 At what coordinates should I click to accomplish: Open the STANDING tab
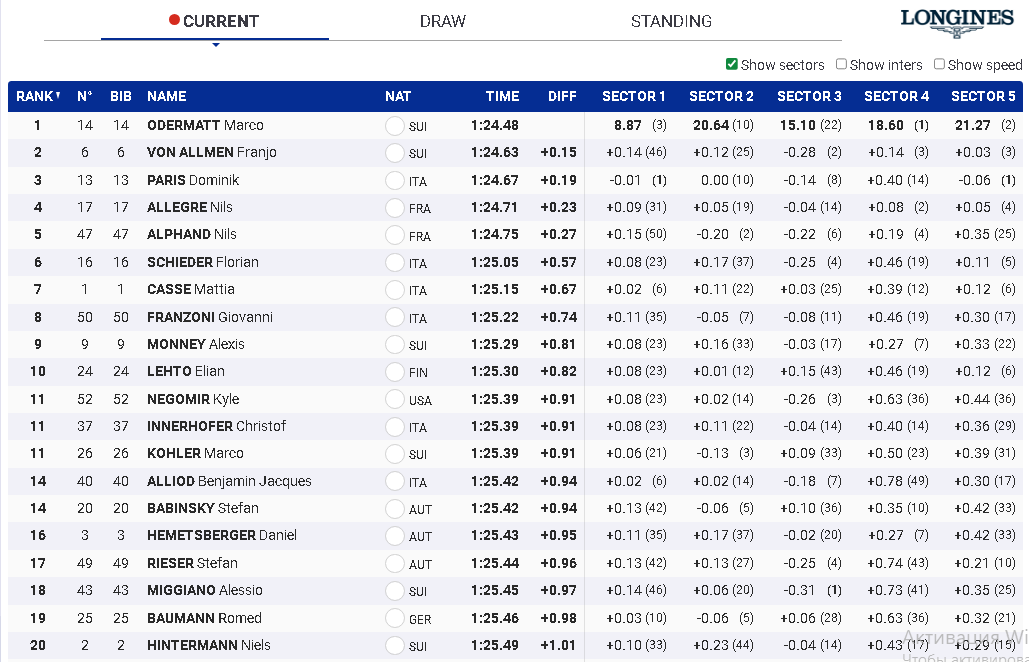[671, 21]
